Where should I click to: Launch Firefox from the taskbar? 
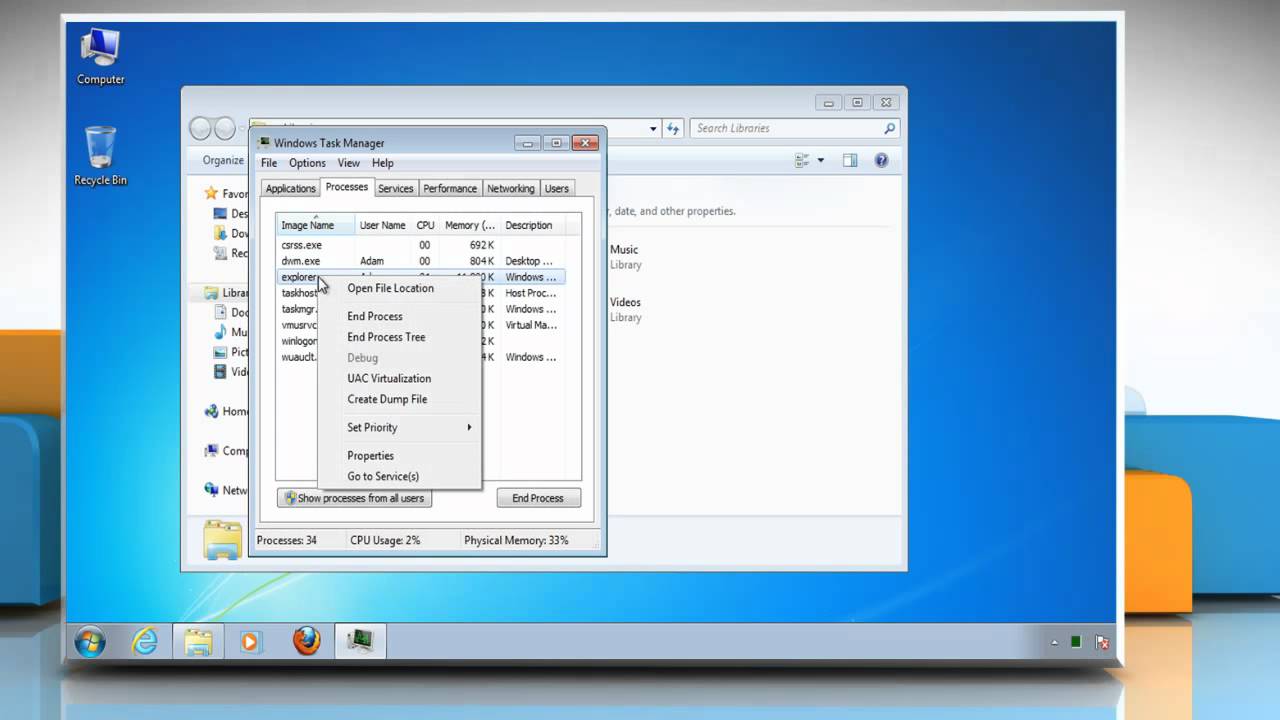coord(306,642)
